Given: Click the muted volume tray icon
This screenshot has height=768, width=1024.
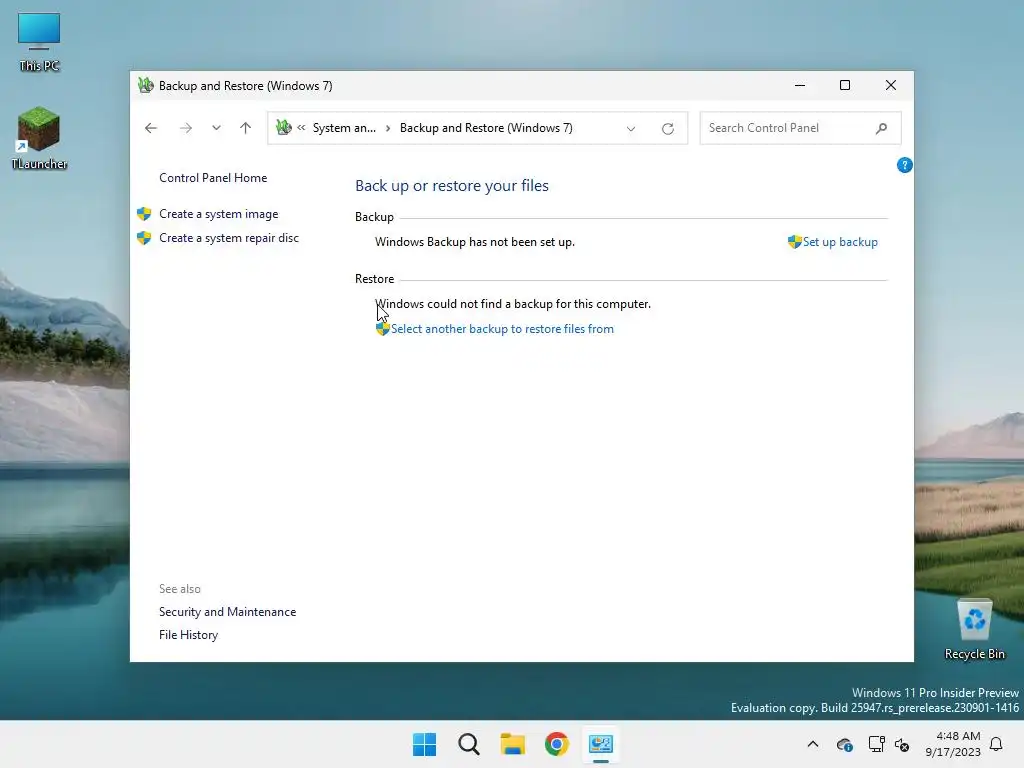Looking at the screenshot, I should 902,744.
